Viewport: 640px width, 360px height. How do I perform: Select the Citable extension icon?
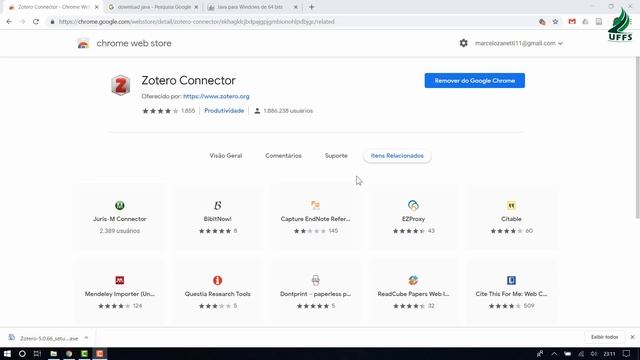511,205
